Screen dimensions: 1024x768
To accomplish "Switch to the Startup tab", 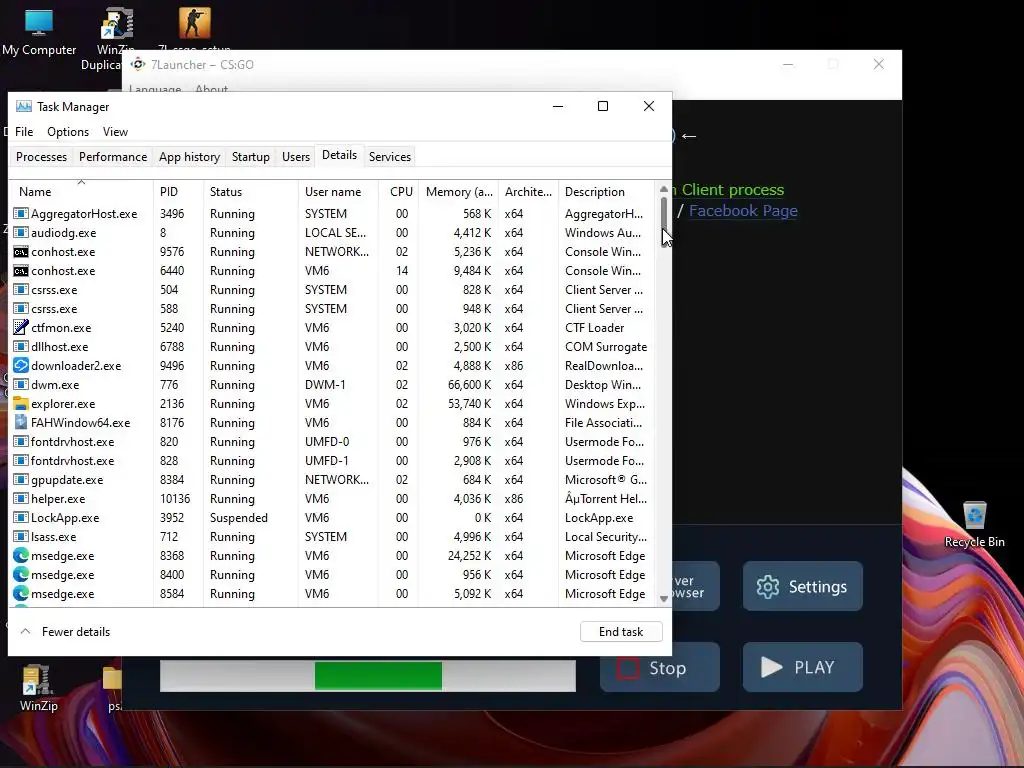I will pos(251,157).
